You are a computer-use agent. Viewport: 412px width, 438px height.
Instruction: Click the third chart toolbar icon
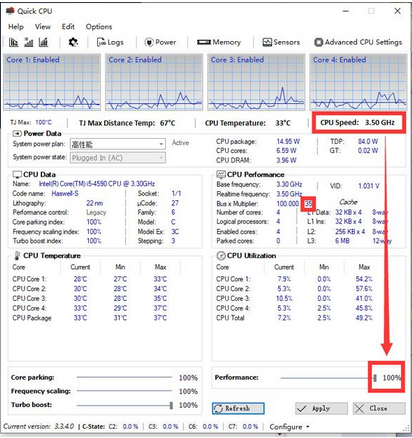point(43,42)
